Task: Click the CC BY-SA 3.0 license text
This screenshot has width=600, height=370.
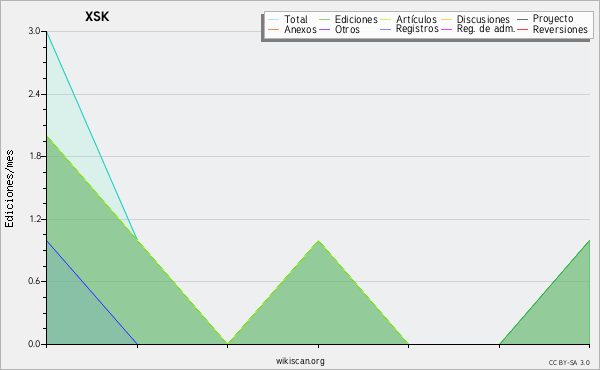Action: tap(569, 362)
